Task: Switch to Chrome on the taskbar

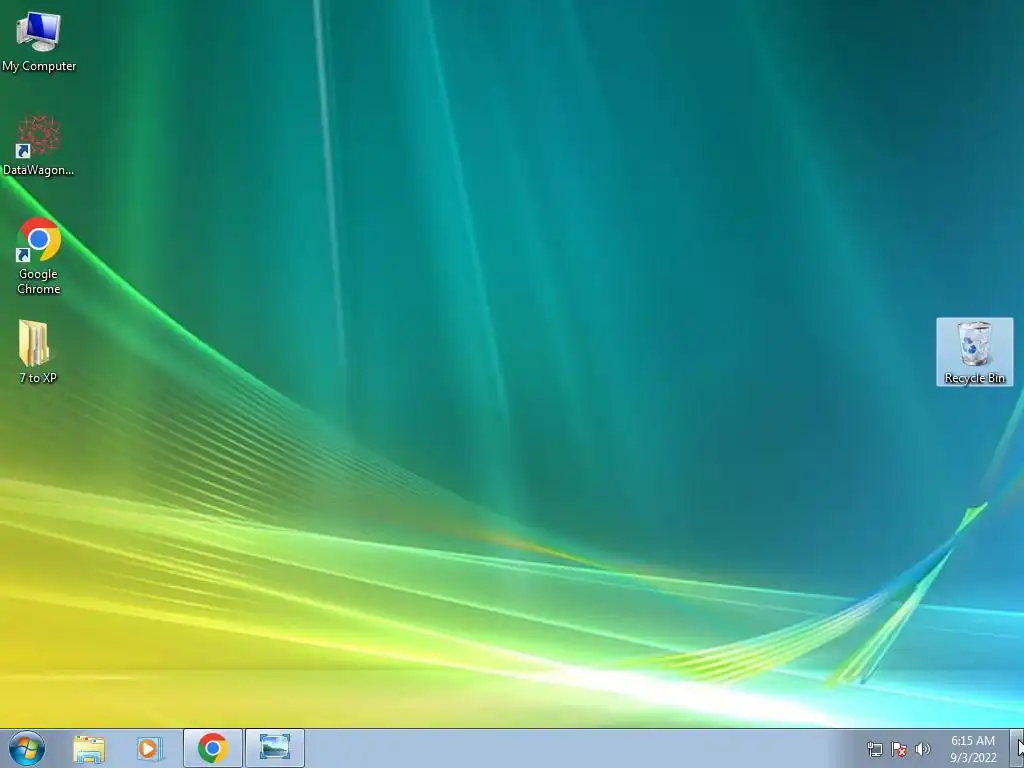Action: [213, 748]
